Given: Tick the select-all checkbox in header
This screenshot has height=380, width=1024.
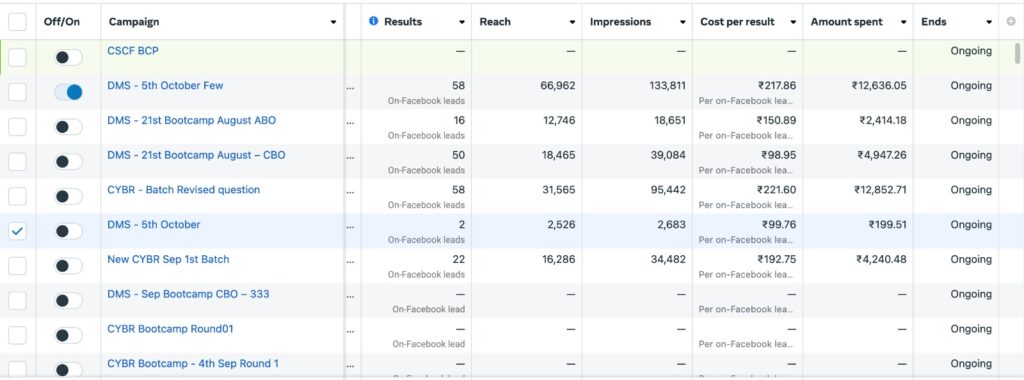Looking at the screenshot, I should [18, 22].
